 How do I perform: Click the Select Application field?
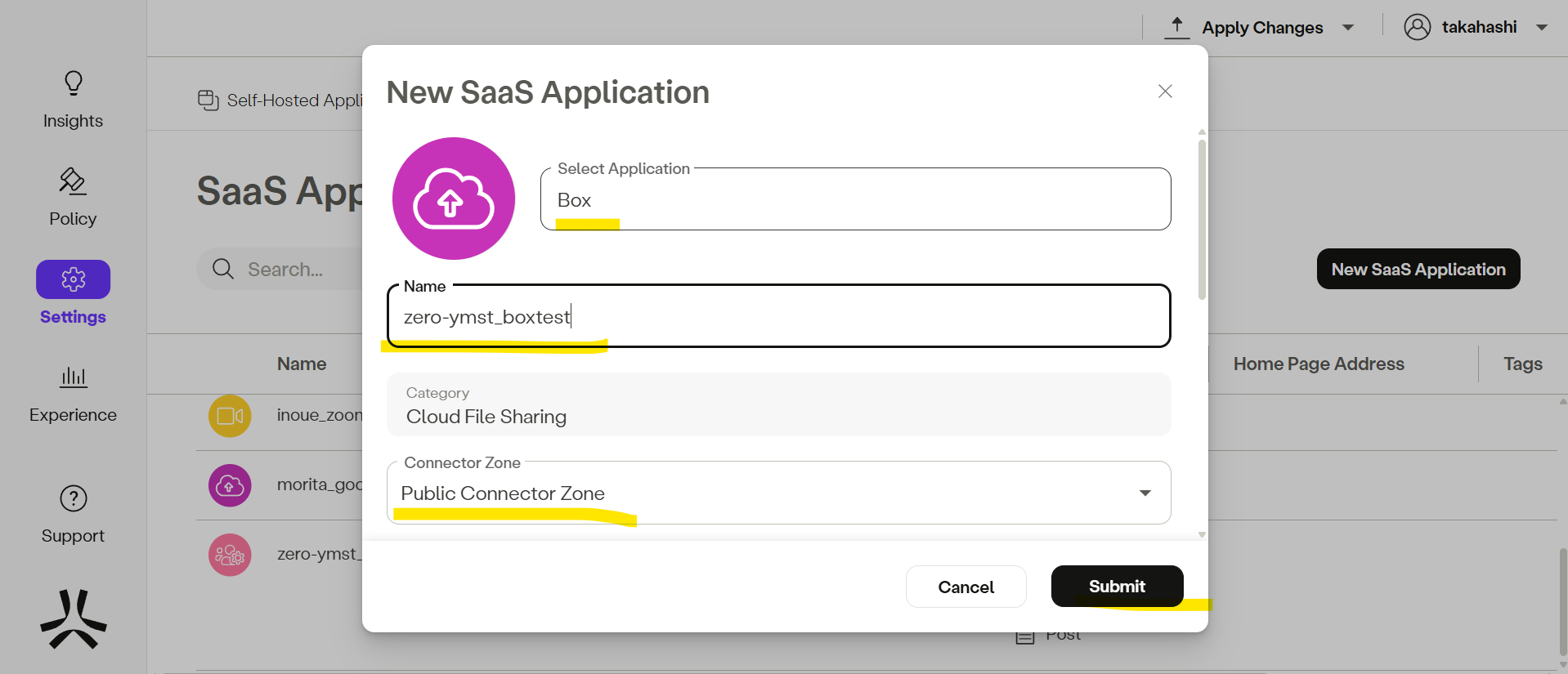pos(854,200)
